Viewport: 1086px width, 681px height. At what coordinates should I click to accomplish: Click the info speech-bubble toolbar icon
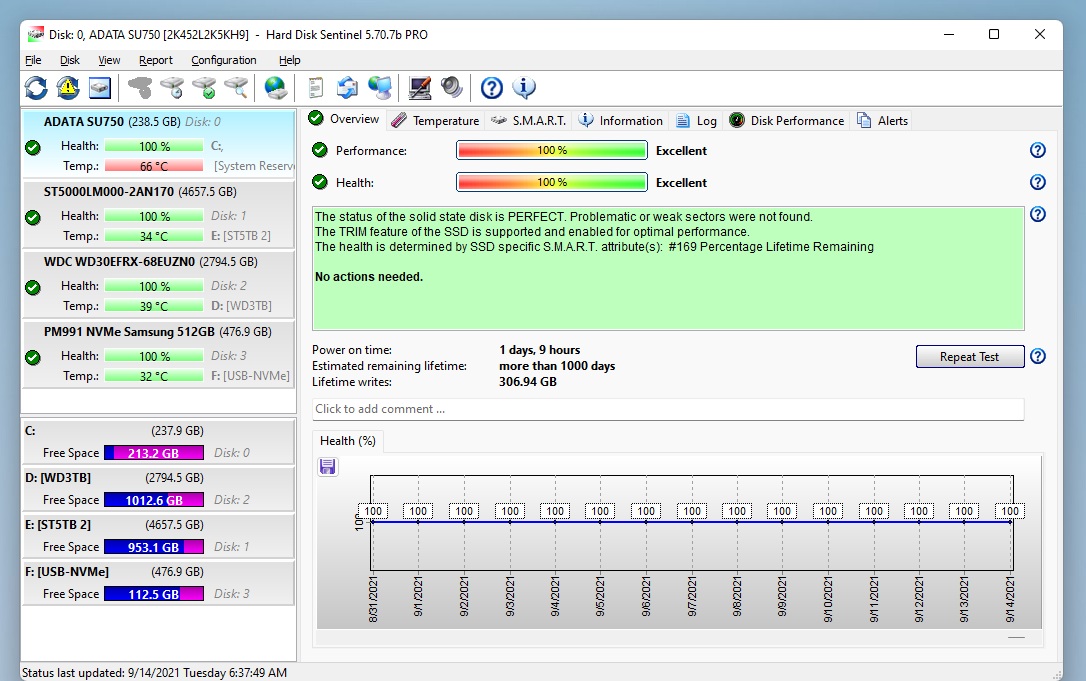[x=524, y=88]
